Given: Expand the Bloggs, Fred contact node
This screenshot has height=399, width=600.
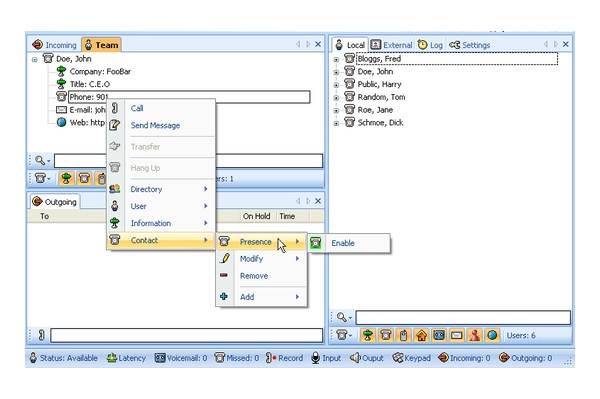Looking at the screenshot, I should [x=336, y=59].
